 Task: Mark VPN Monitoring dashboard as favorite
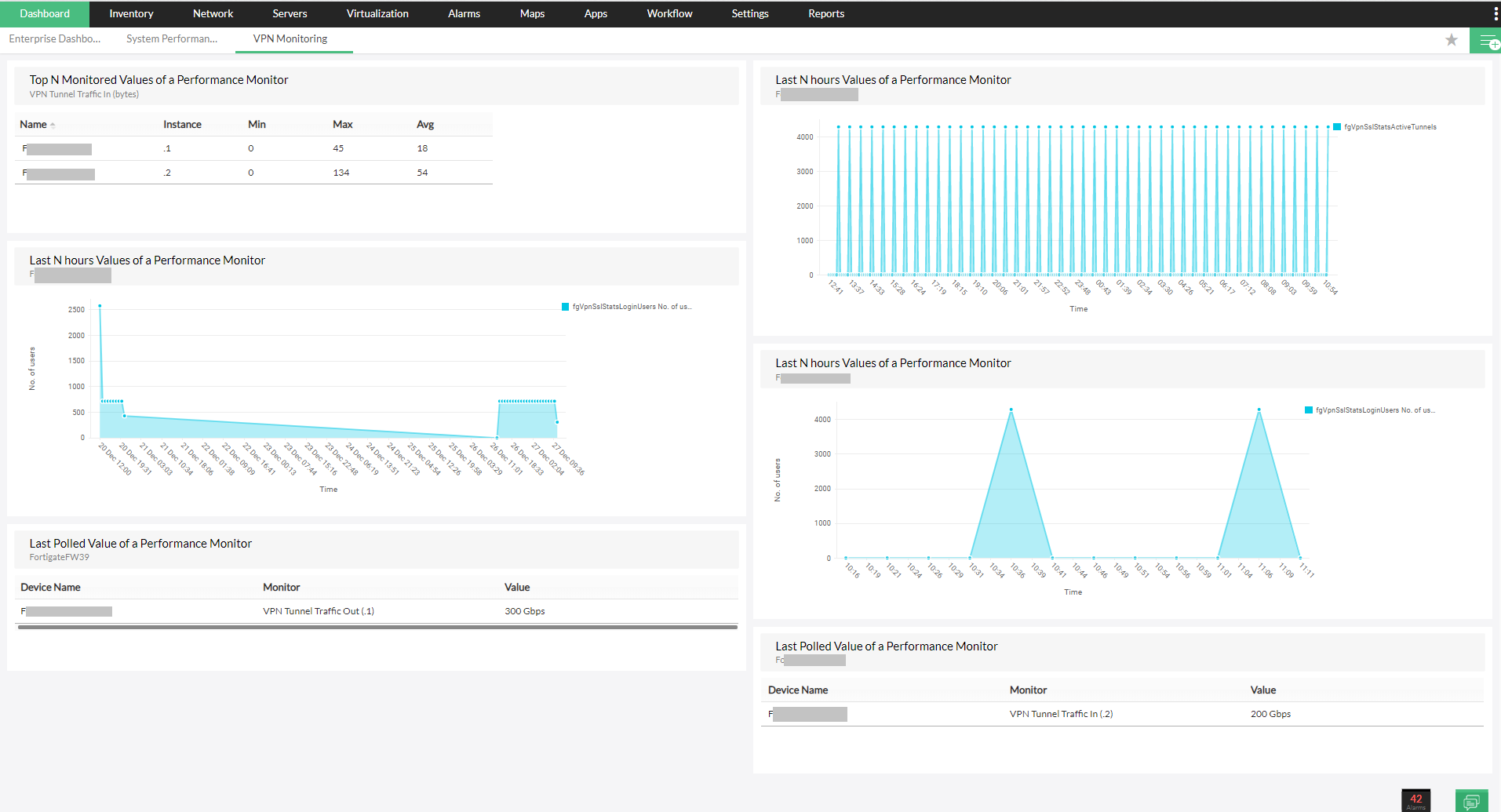click(1451, 39)
